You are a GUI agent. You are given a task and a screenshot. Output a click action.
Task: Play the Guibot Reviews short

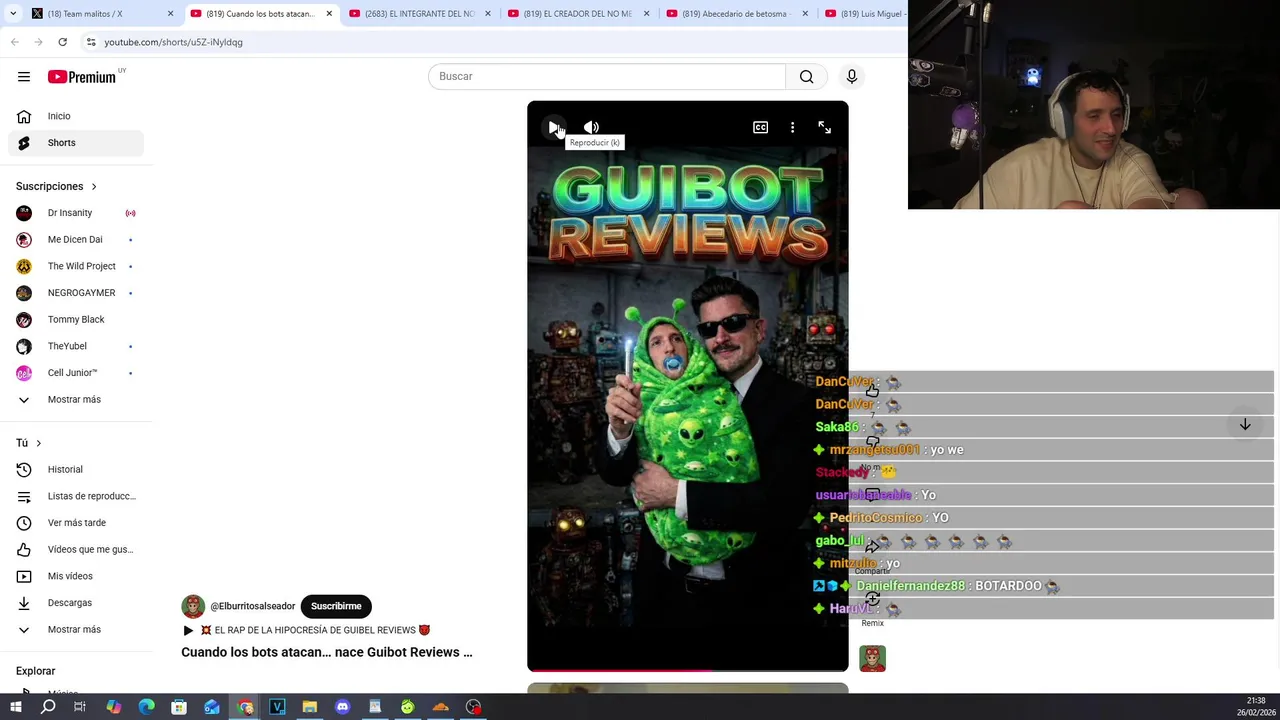(554, 127)
